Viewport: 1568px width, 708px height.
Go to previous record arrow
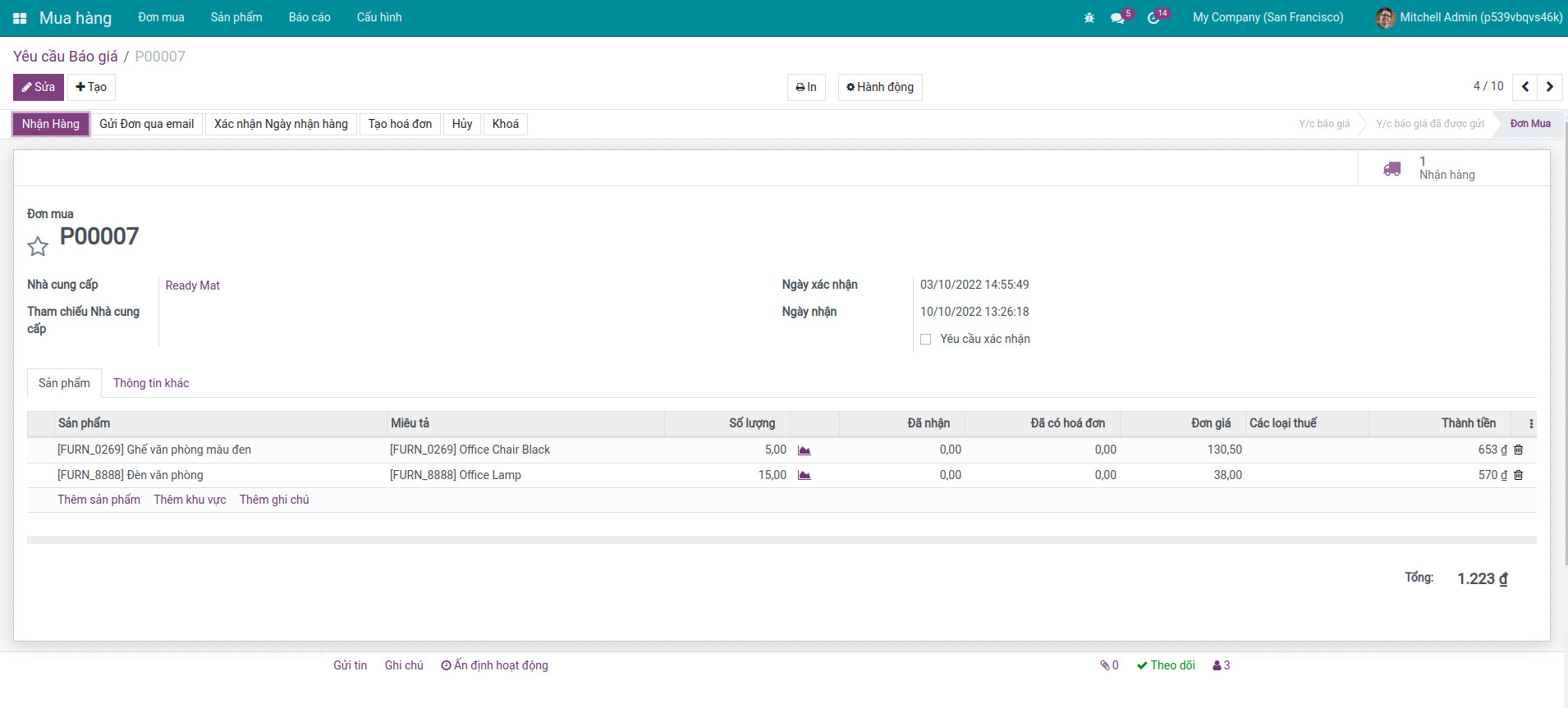(x=1525, y=87)
